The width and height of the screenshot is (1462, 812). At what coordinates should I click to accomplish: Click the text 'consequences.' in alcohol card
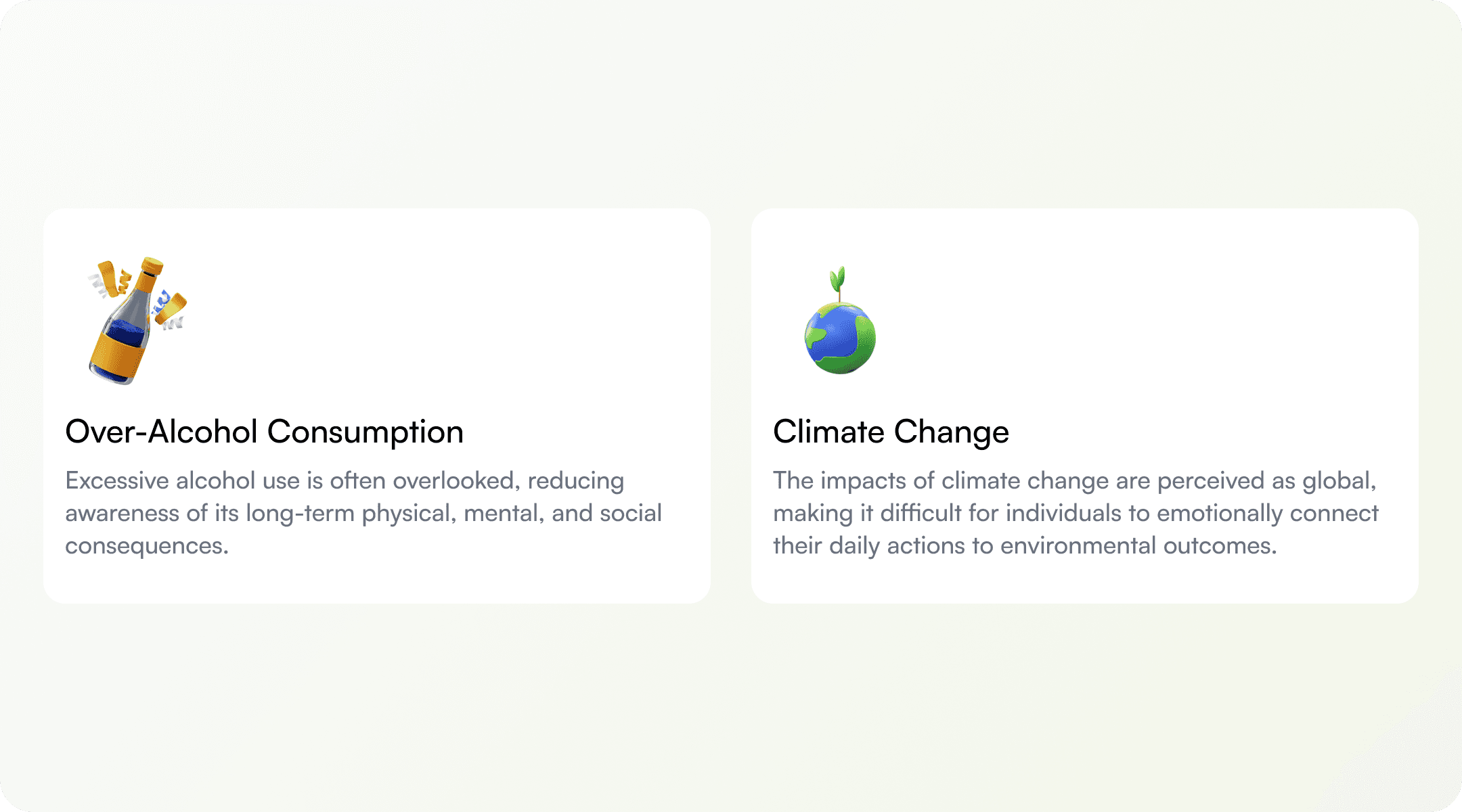coord(147,545)
